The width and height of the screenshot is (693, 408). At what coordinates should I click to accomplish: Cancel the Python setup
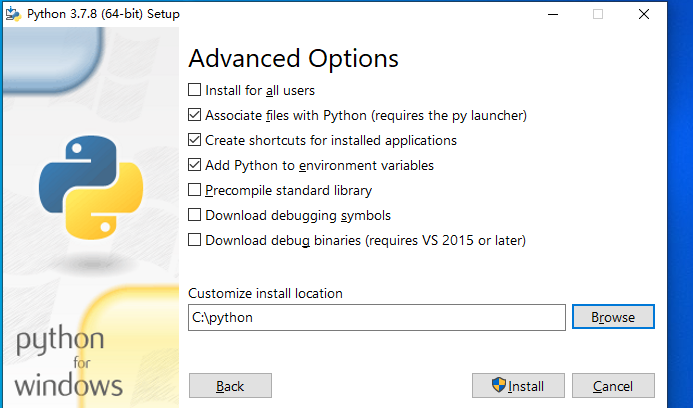613,386
